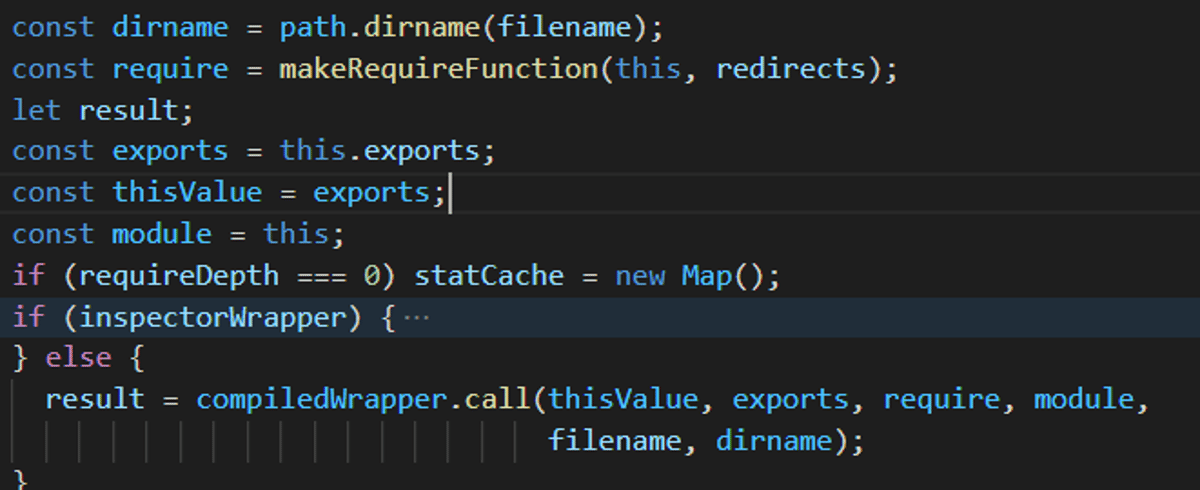Image resolution: width=1200 pixels, height=490 pixels.
Task: Click the this.exports expression
Action: (387, 151)
